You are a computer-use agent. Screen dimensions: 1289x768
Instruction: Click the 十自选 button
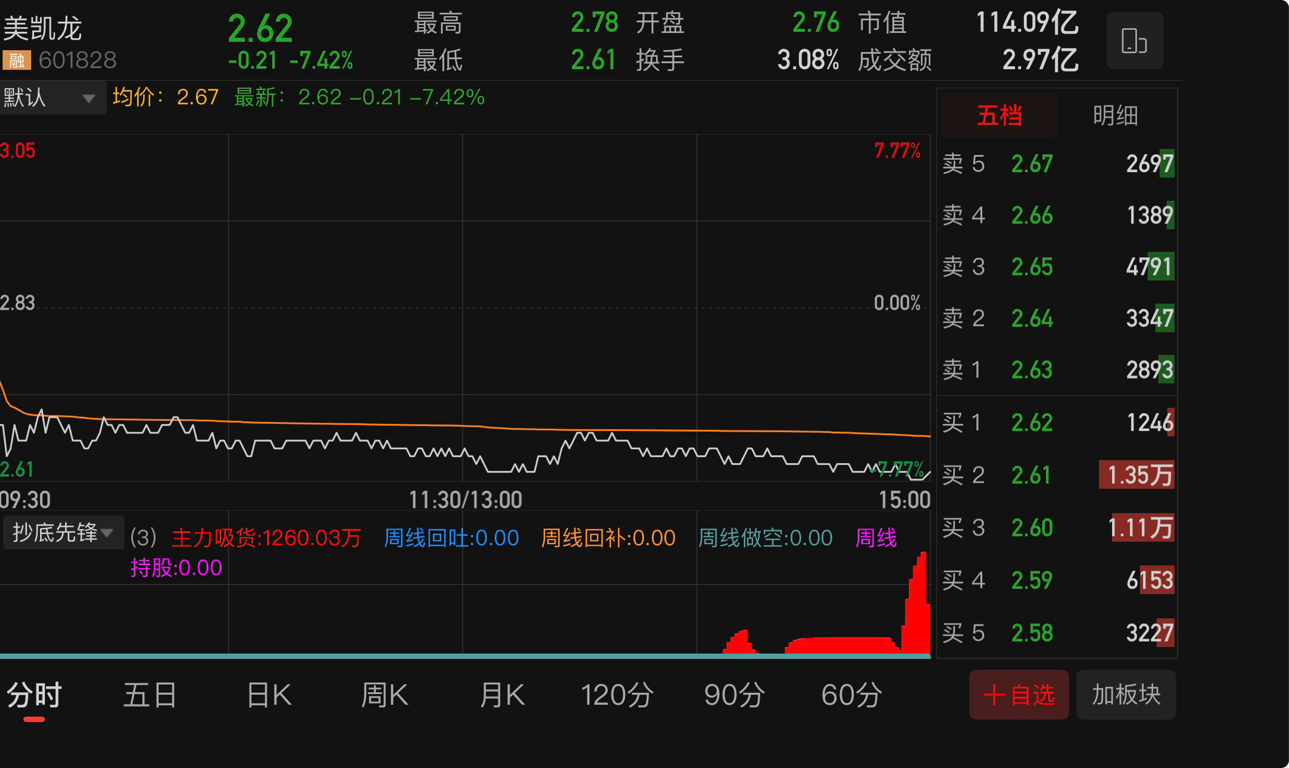point(1019,694)
